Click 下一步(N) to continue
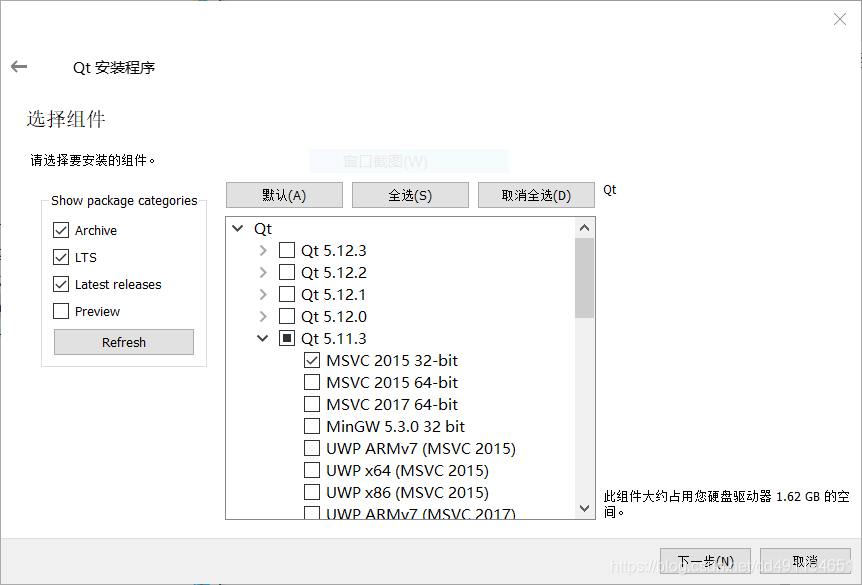Screen dimensions: 862x585 (705, 561)
